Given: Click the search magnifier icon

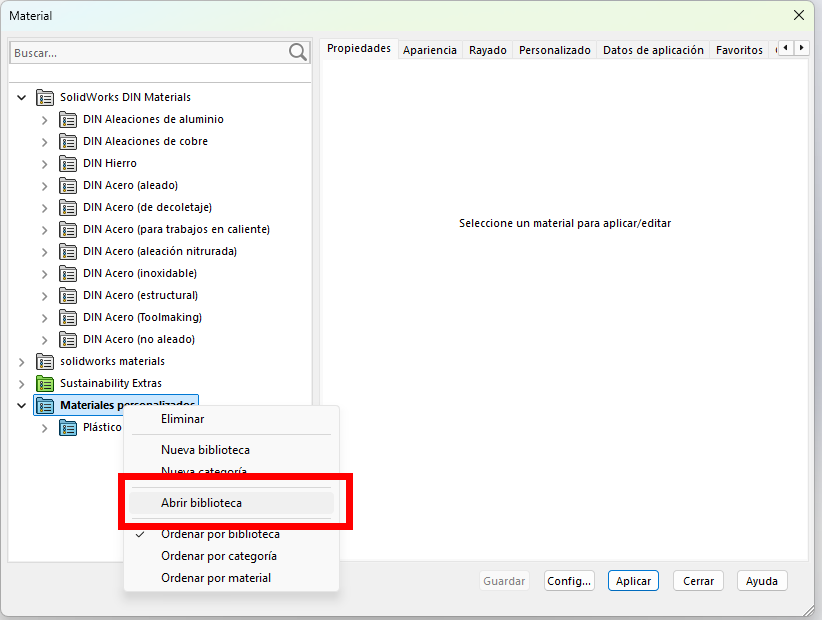Looking at the screenshot, I should (x=297, y=52).
